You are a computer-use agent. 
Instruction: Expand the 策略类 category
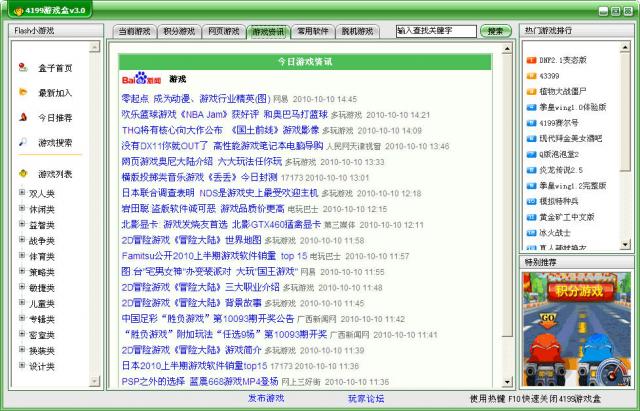[x=22, y=271]
